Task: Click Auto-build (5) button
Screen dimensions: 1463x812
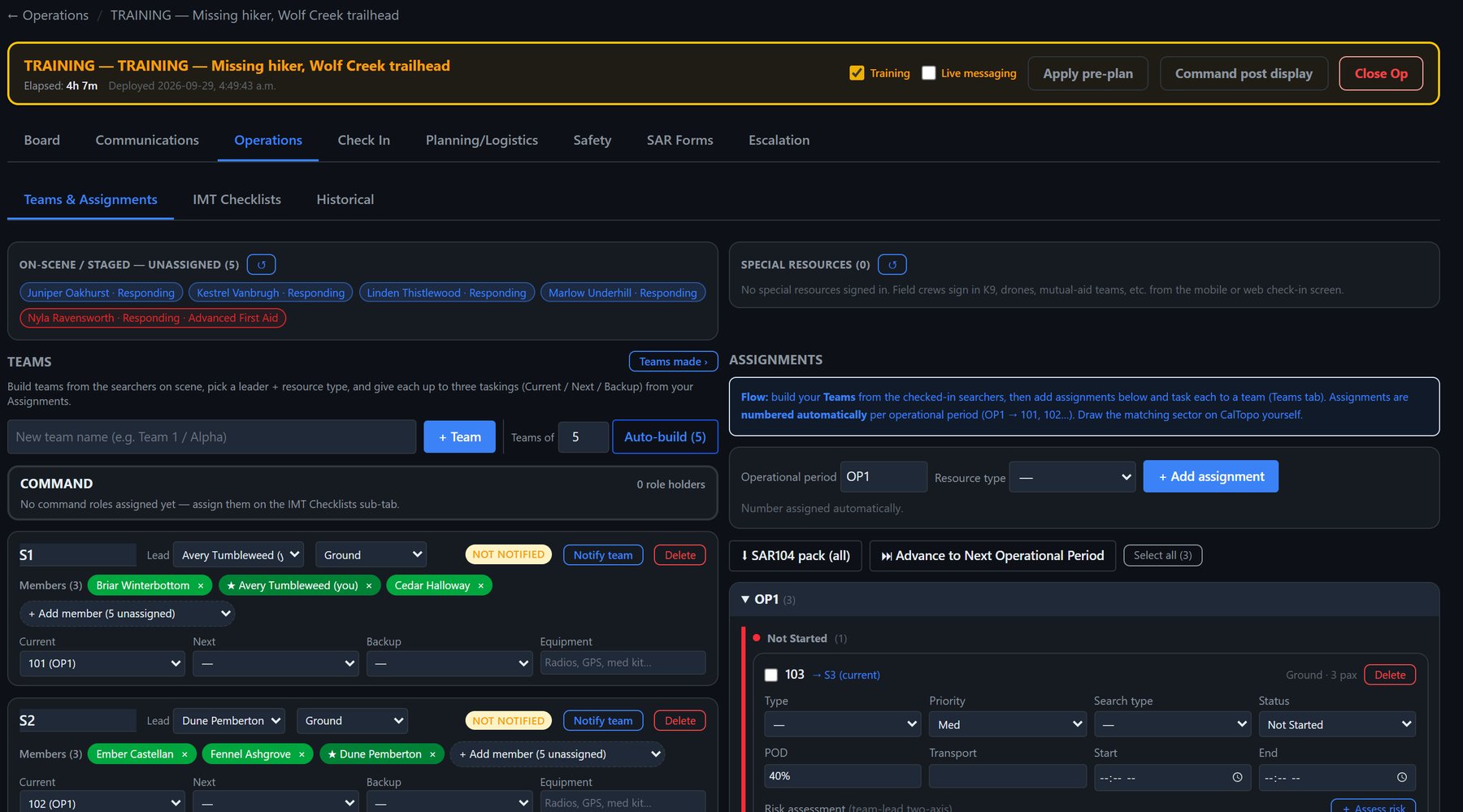Action: click(x=665, y=436)
